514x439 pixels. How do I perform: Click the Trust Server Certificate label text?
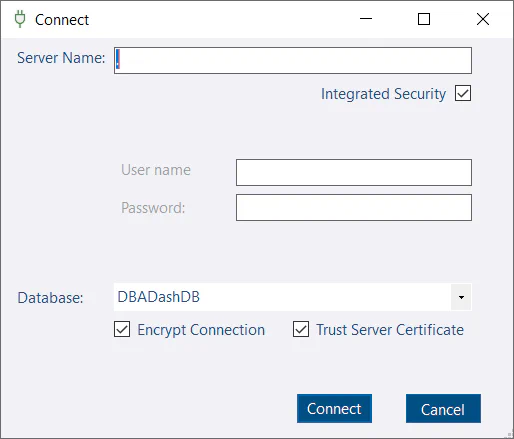click(x=390, y=330)
